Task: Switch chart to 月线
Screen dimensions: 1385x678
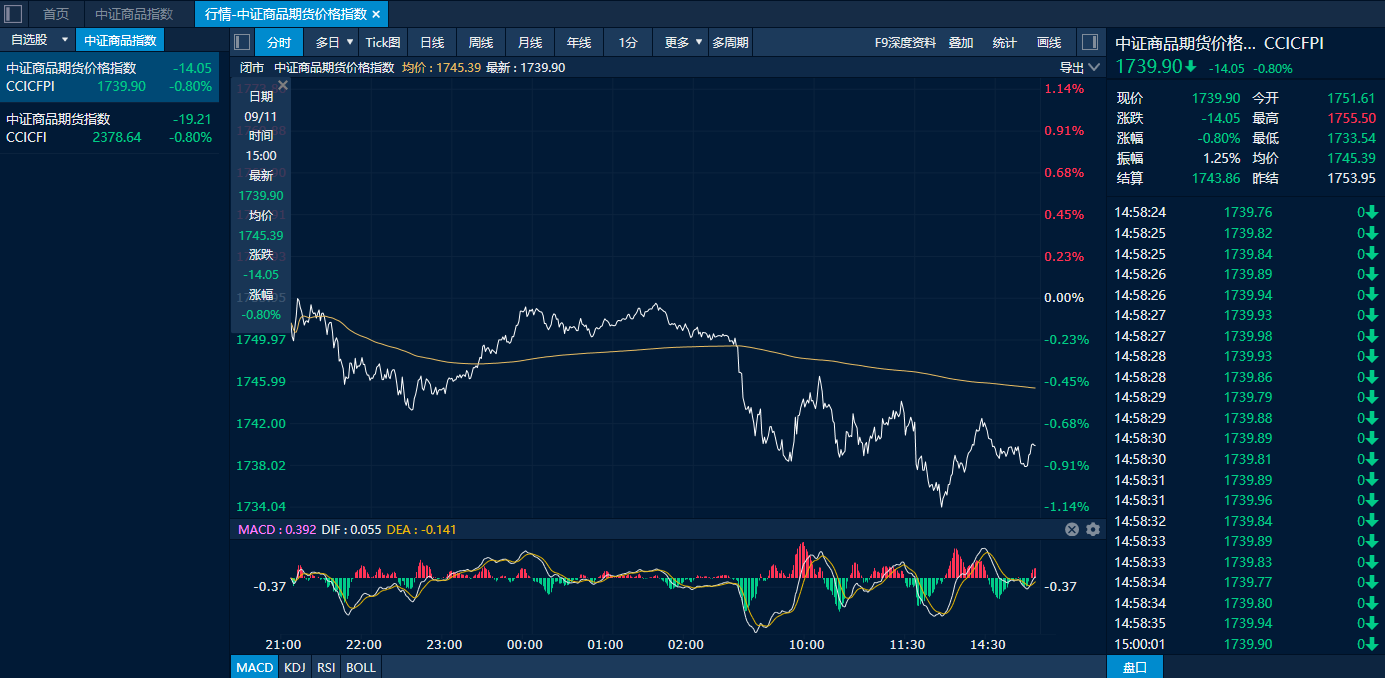Action: tap(530, 42)
